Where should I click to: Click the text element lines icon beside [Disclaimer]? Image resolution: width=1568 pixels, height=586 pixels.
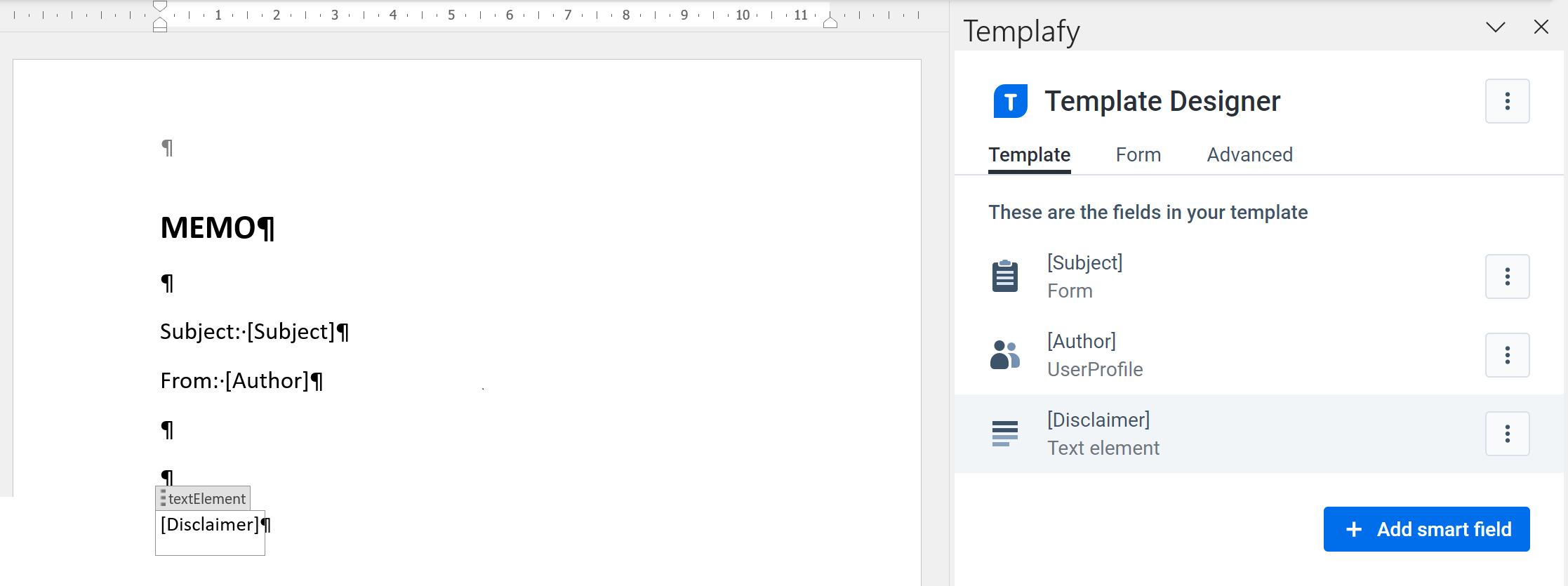(x=1004, y=434)
